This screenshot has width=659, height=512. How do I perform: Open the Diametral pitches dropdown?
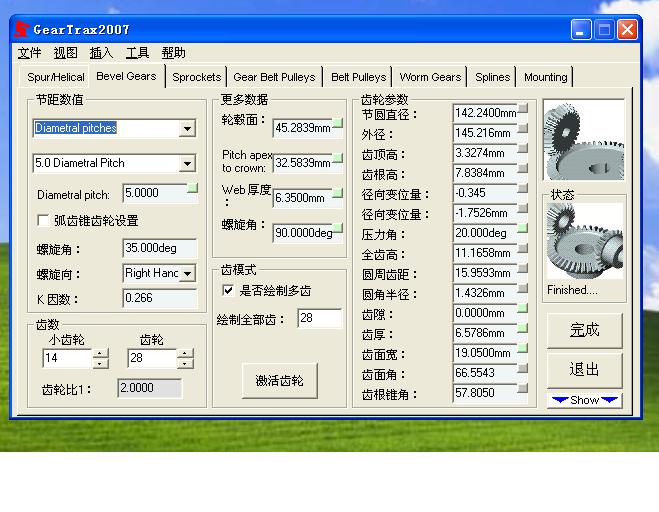point(187,128)
